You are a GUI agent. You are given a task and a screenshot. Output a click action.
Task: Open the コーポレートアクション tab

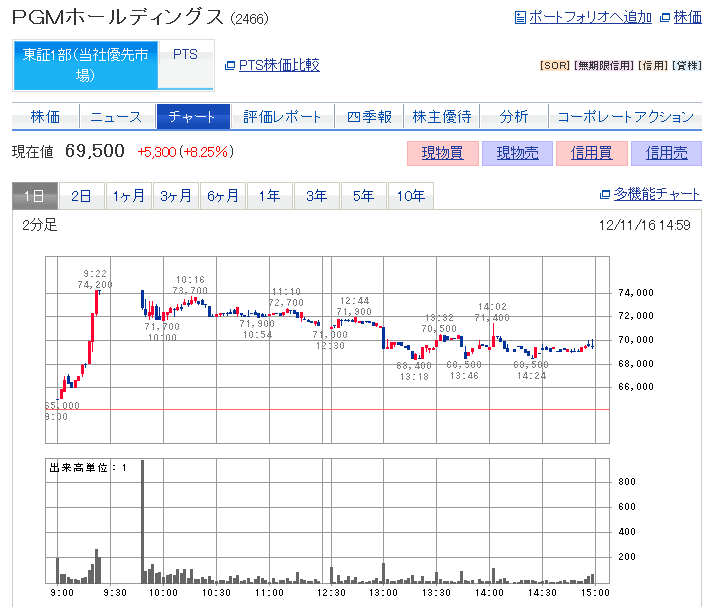click(625, 117)
